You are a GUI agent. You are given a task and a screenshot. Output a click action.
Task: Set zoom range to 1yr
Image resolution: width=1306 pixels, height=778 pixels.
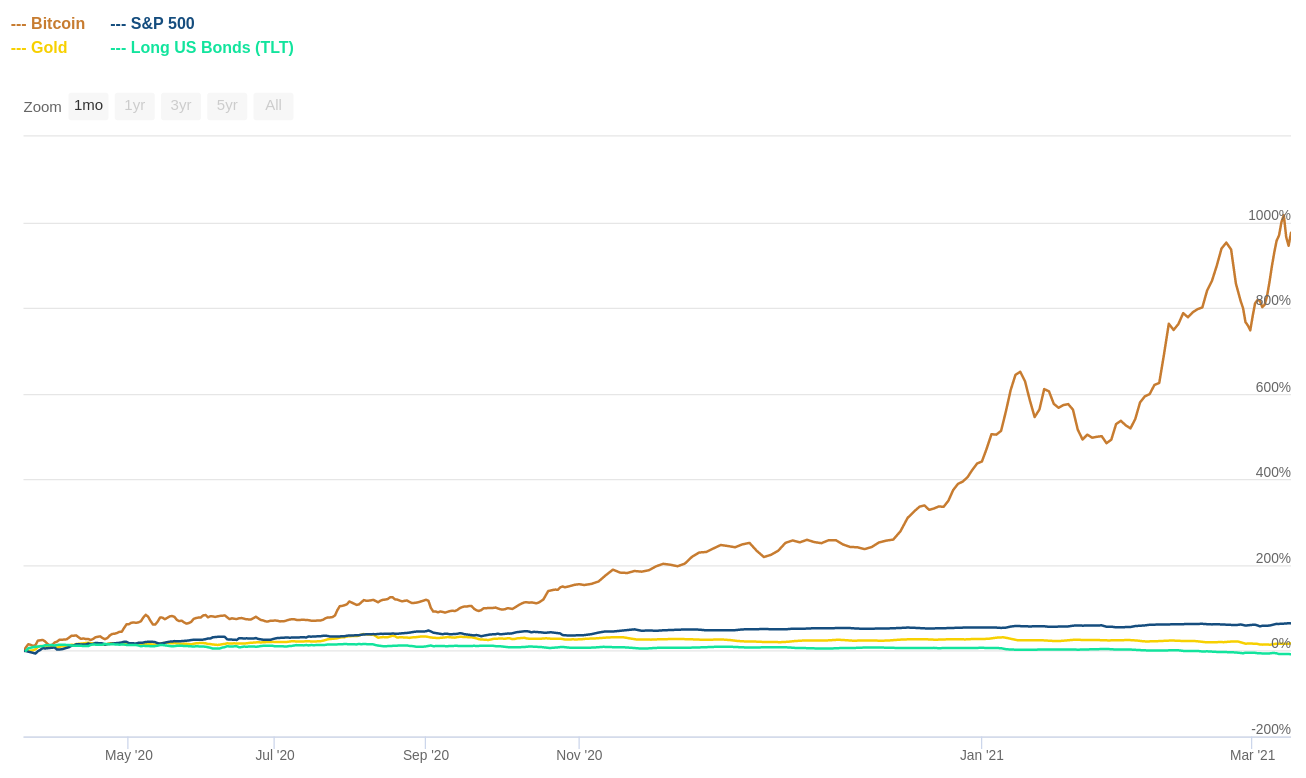(x=135, y=105)
